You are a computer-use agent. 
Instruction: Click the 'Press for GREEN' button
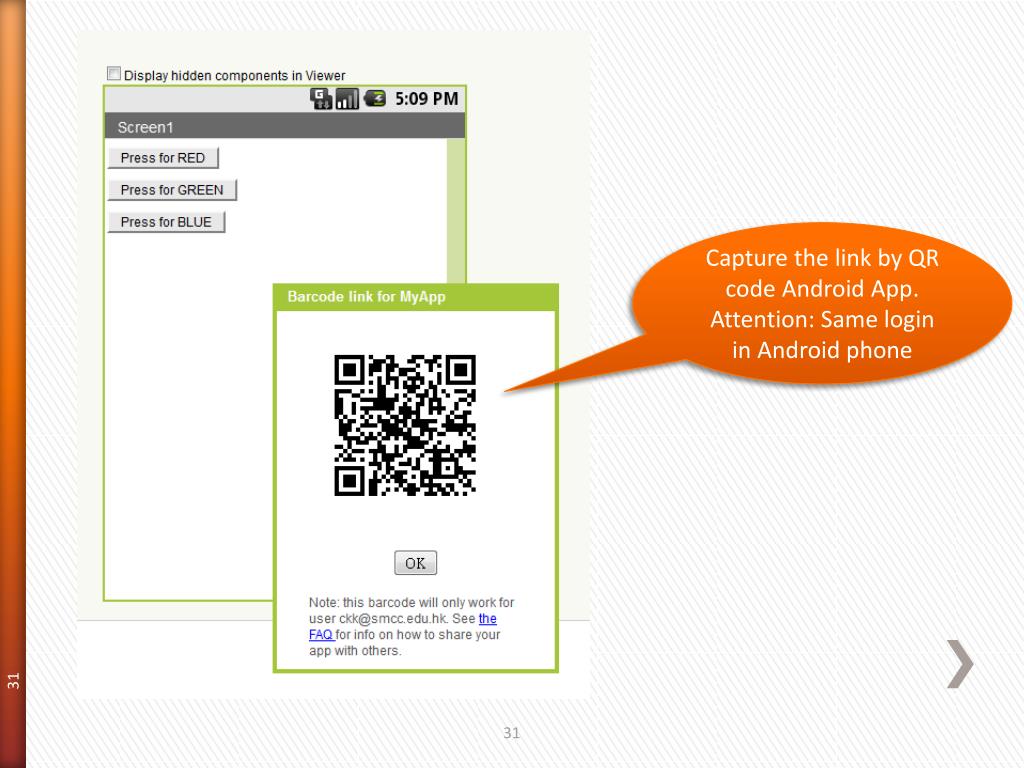pyautogui.click(x=172, y=190)
